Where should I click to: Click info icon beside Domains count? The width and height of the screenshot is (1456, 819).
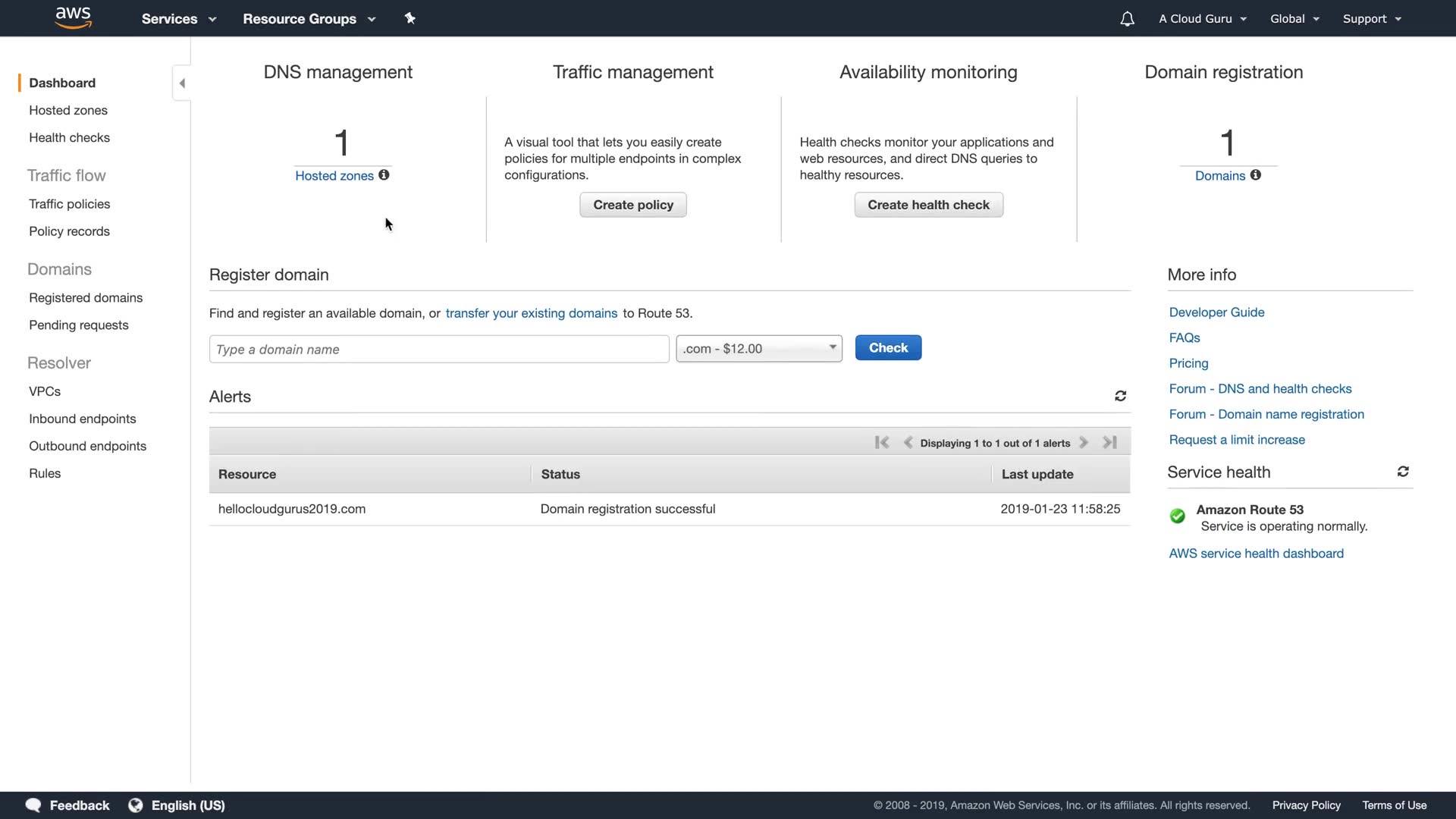1256,175
